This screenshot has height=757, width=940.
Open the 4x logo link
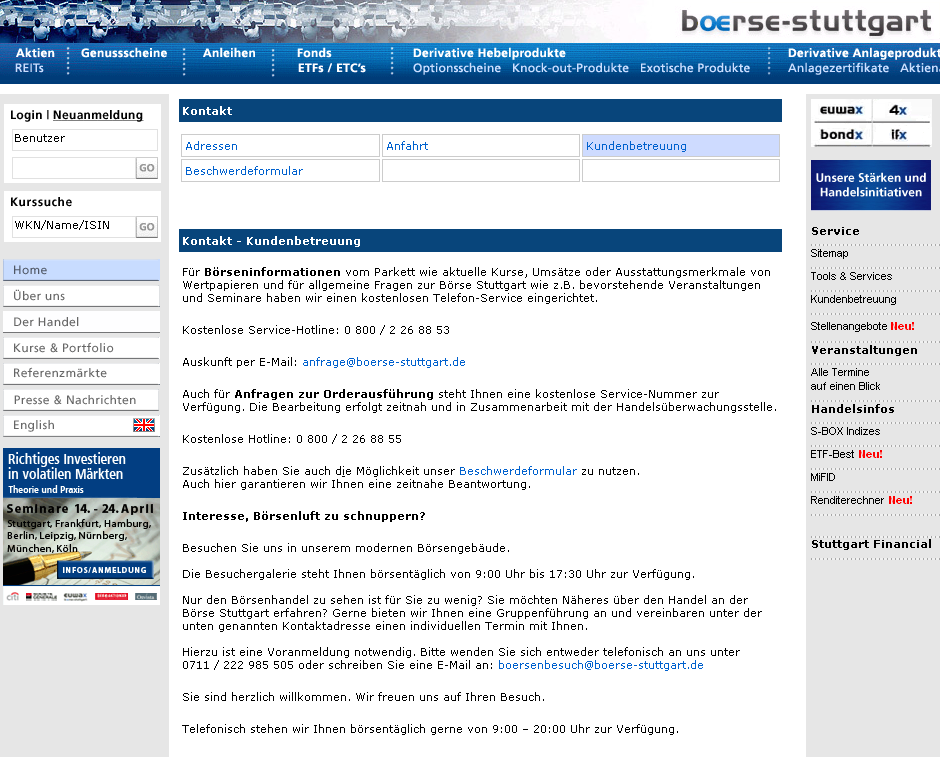(x=898, y=110)
